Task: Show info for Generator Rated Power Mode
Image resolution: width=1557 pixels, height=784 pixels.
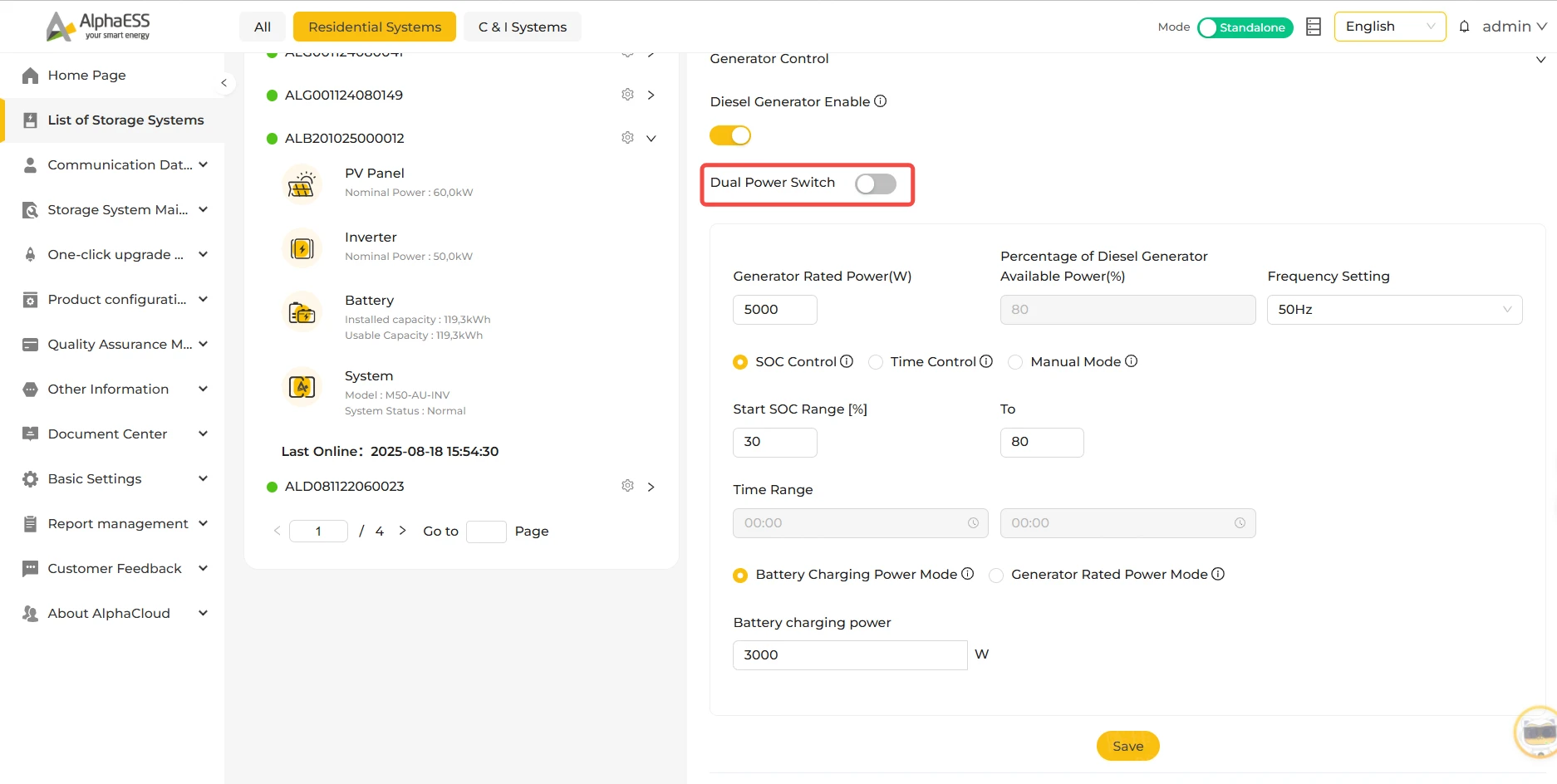Action: tap(1218, 574)
